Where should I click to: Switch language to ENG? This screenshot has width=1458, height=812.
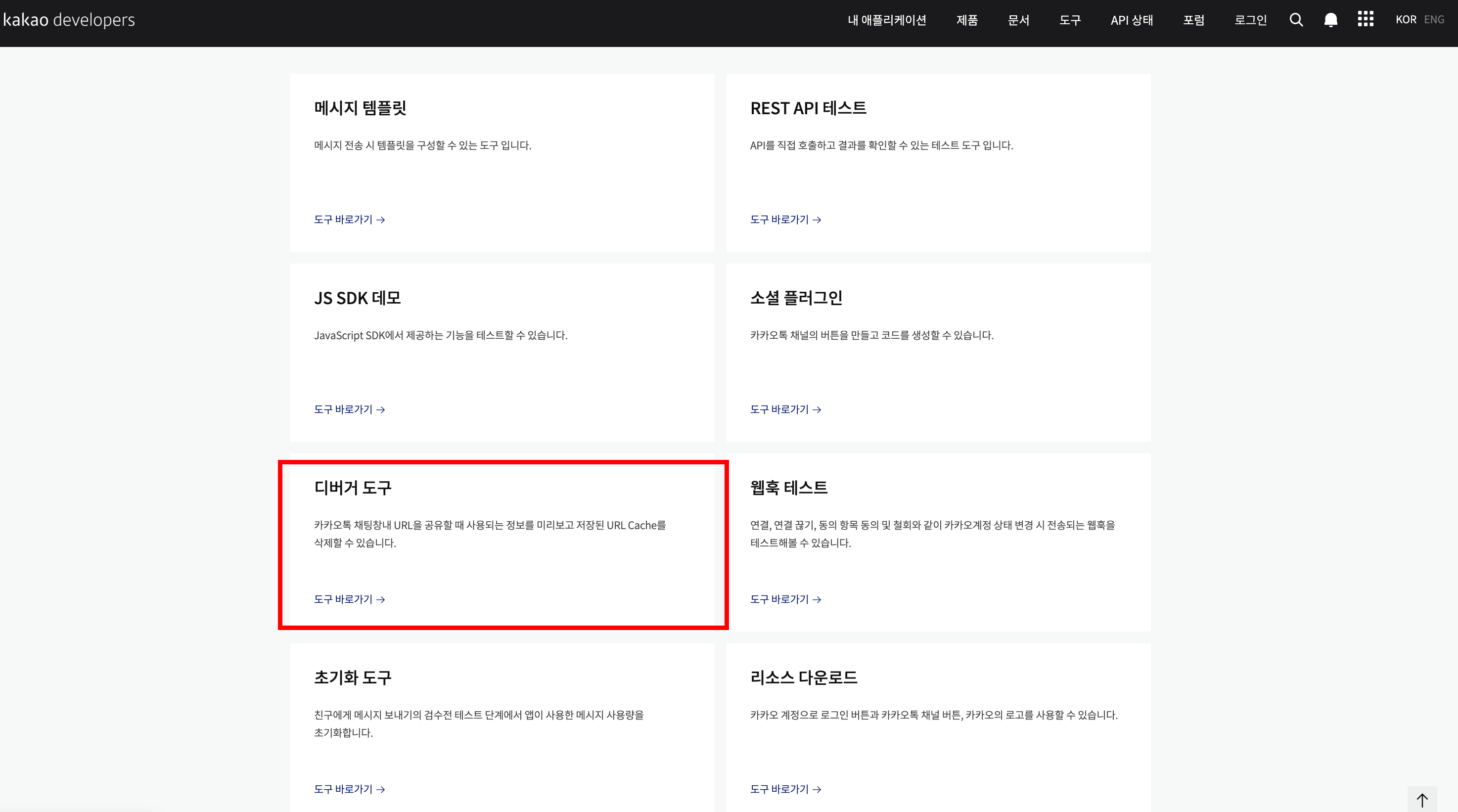click(x=1434, y=20)
